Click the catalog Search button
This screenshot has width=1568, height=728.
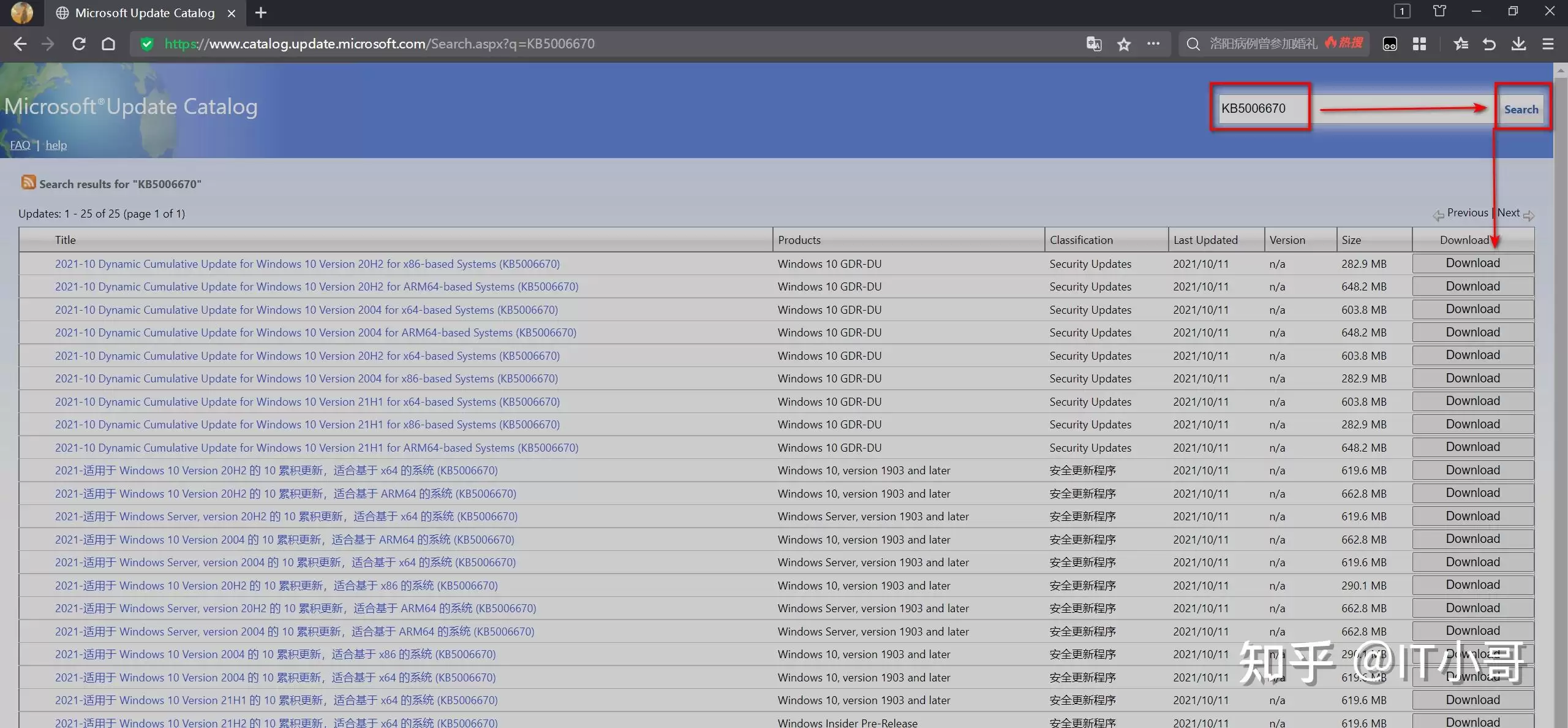(x=1521, y=109)
